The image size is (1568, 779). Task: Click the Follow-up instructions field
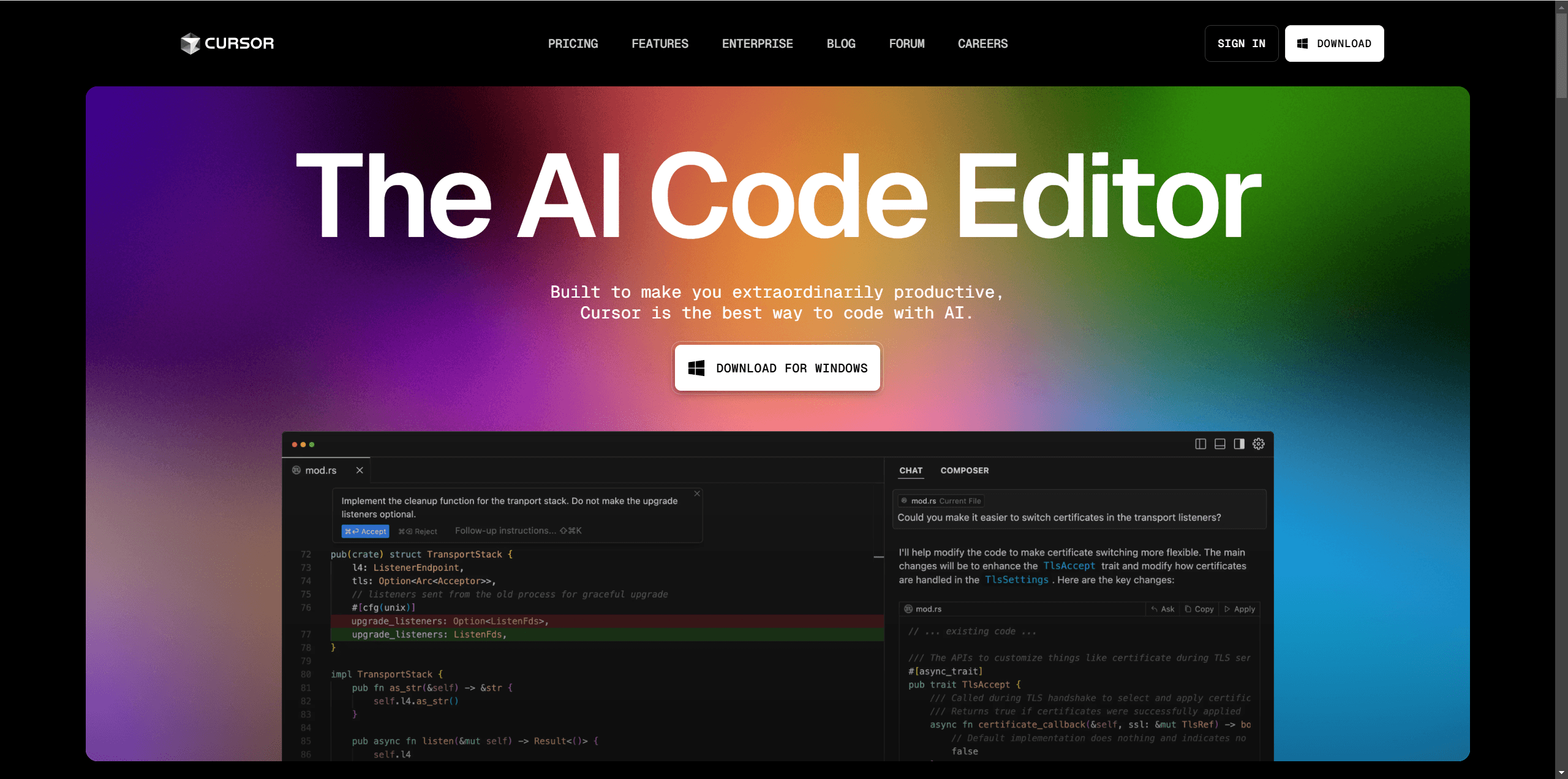[x=518, y=530]
